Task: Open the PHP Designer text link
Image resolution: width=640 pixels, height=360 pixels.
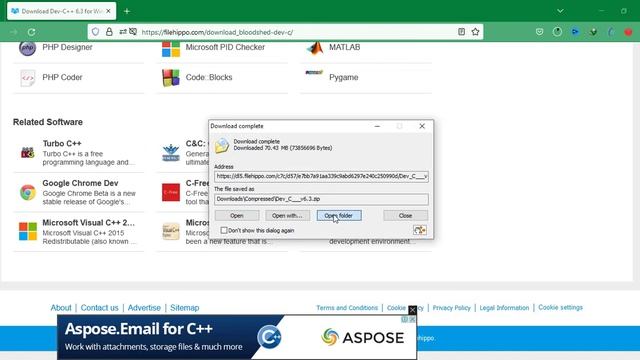Action: click(x=67, y=47)
